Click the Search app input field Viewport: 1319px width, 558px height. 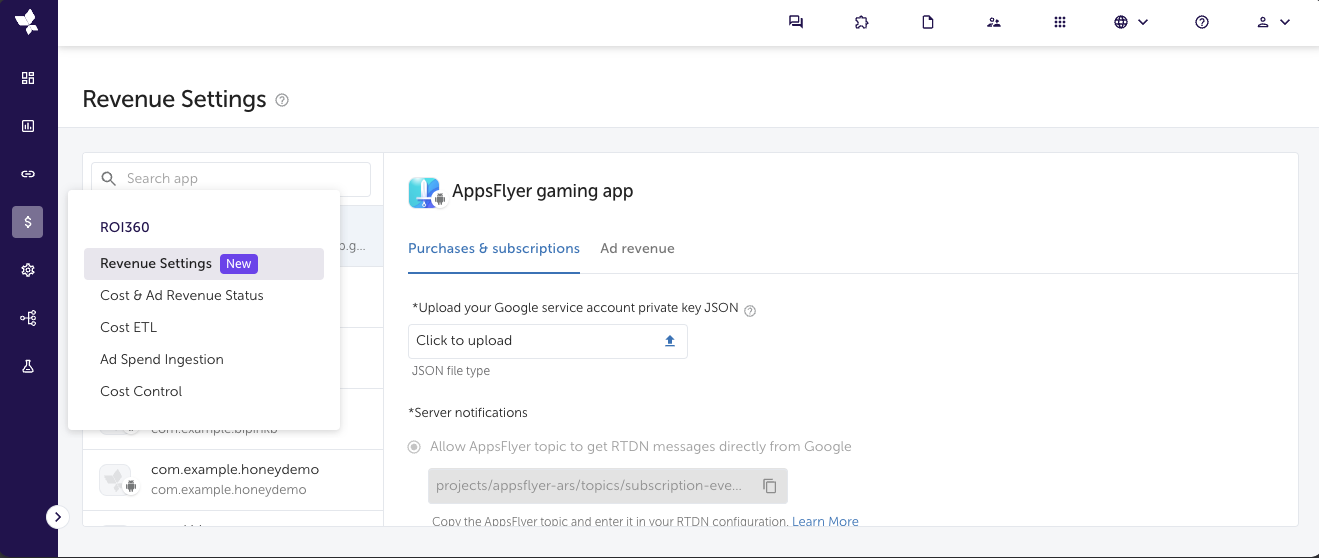coord(231,179)
